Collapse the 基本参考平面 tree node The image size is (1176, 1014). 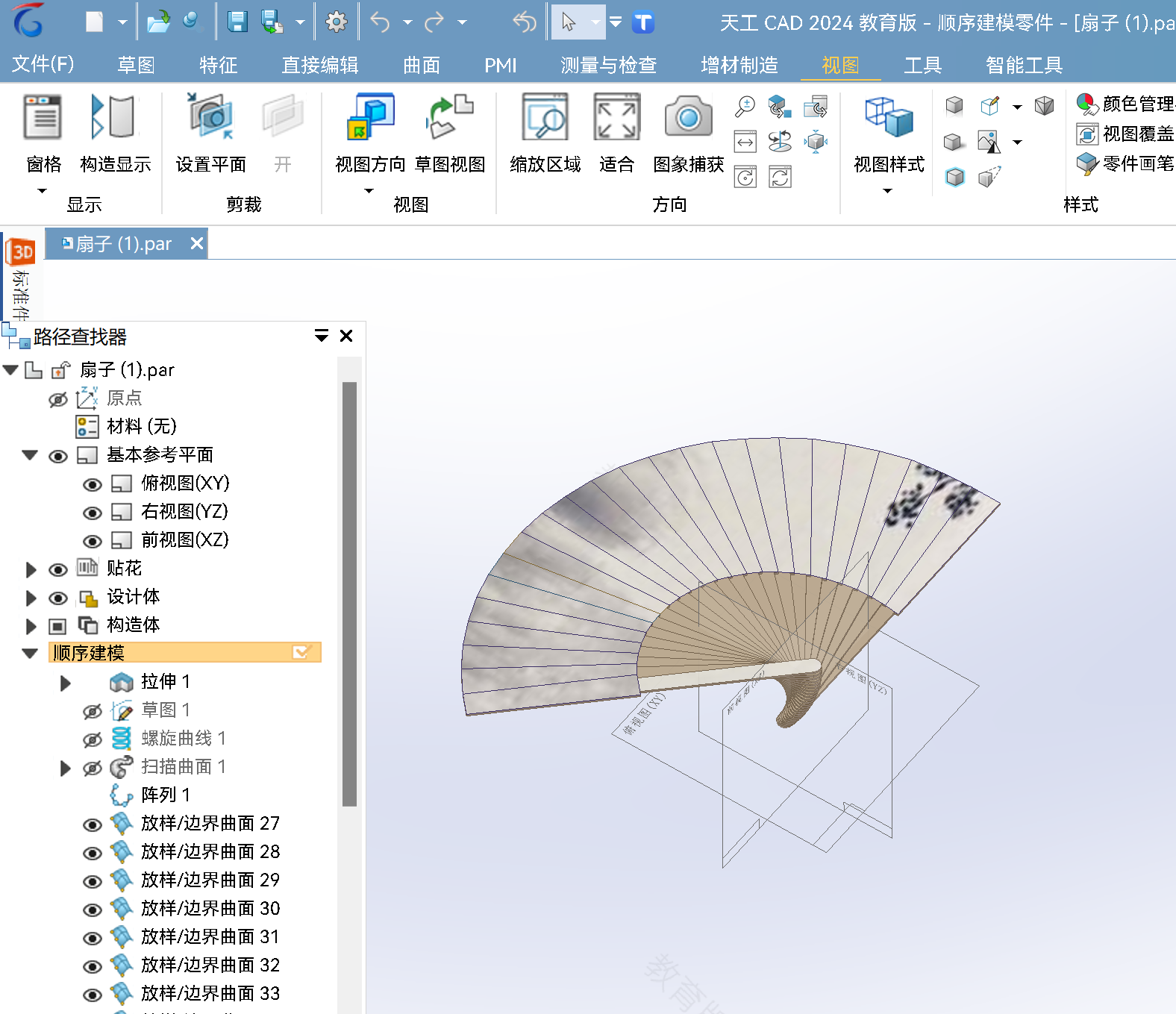point(30,454)
